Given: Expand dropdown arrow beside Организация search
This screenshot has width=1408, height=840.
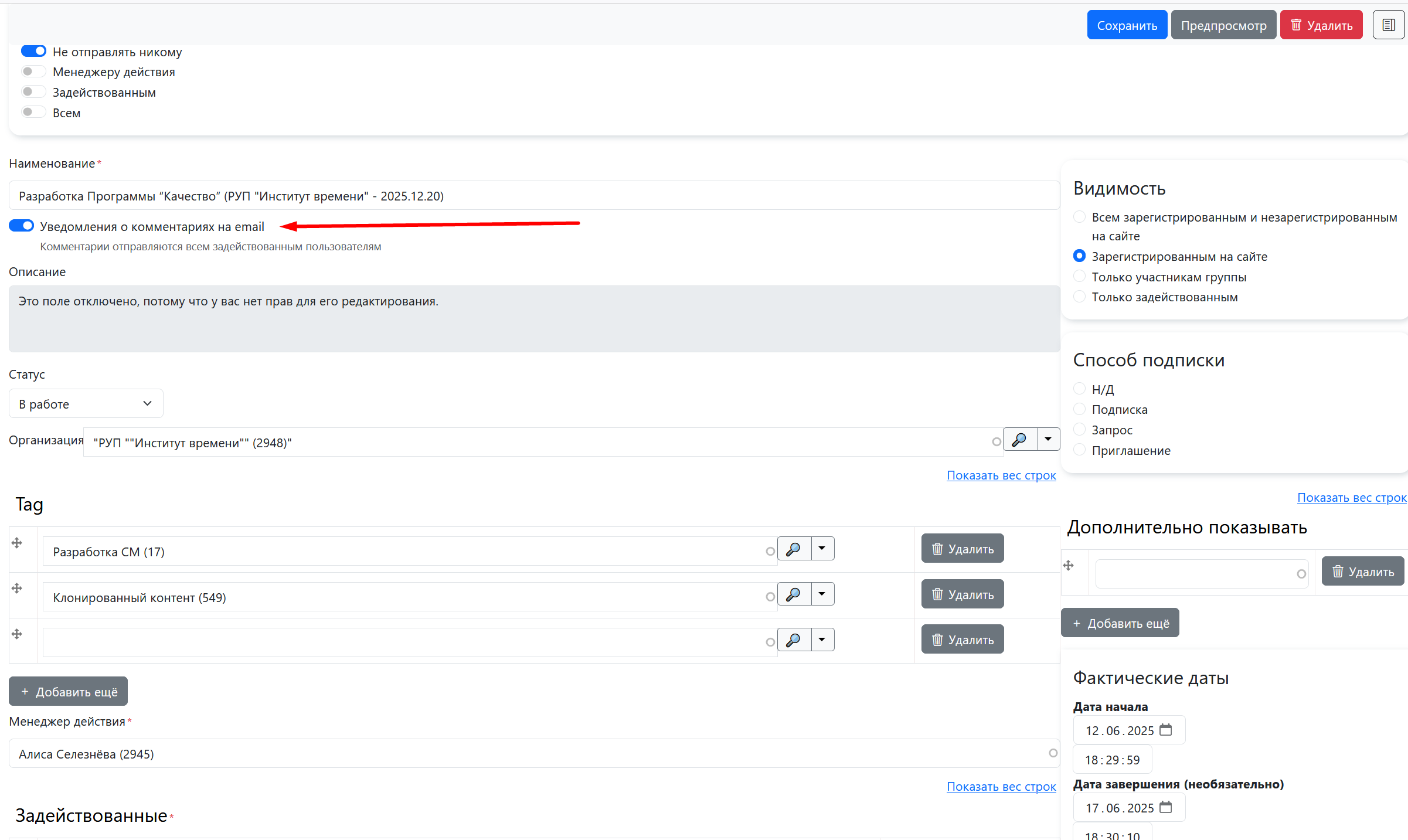Looking at the screenshot, I should pyautogui.click(x=1048, y=440).
